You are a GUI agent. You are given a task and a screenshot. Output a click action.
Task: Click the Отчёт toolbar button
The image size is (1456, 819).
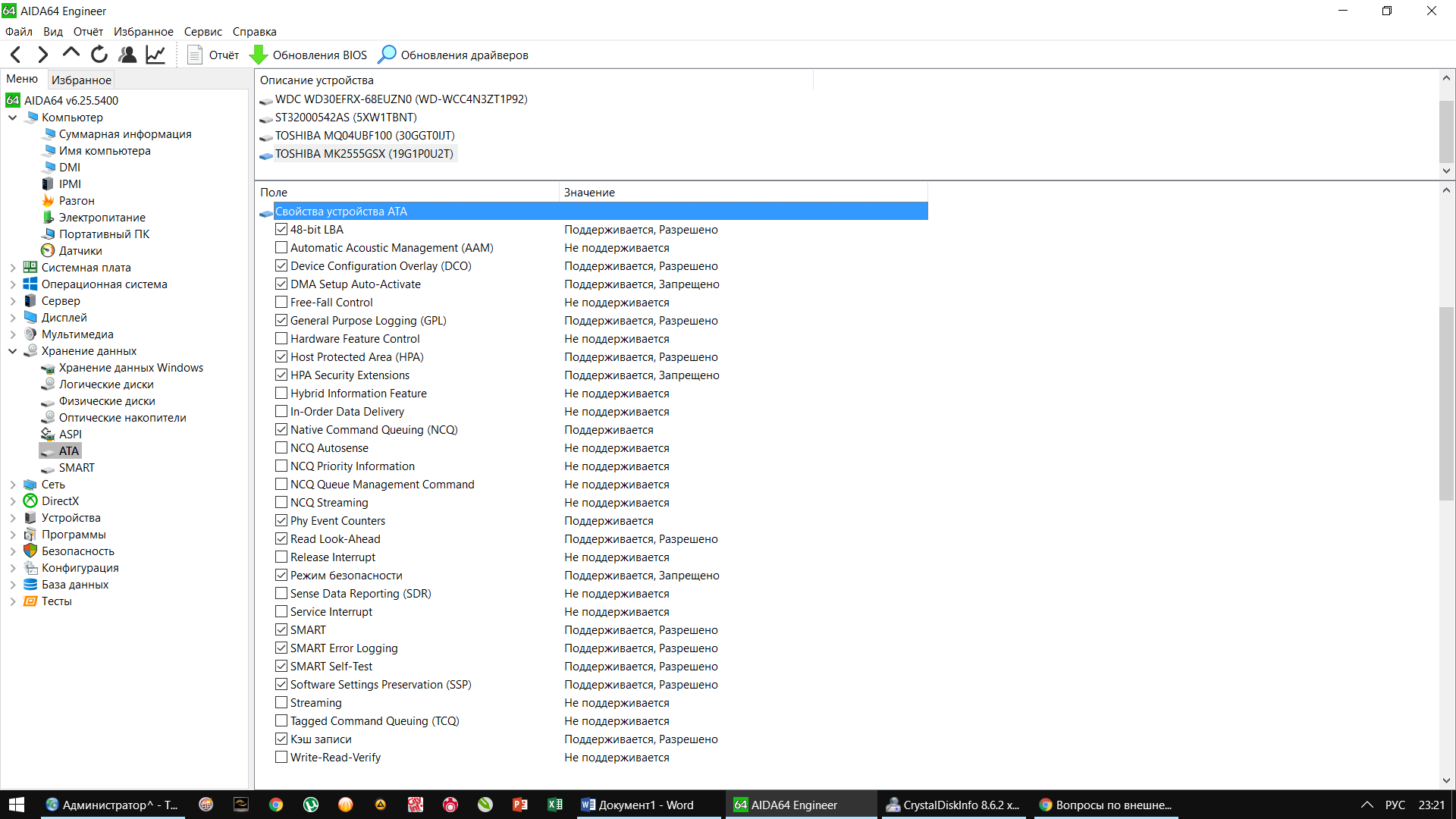click(213, 55)
